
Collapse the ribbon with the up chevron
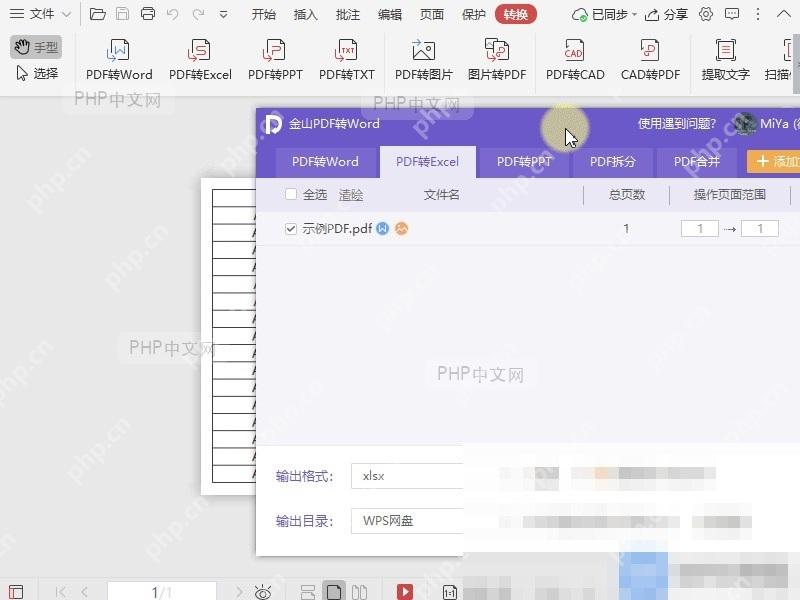click(x=784, y=14)
